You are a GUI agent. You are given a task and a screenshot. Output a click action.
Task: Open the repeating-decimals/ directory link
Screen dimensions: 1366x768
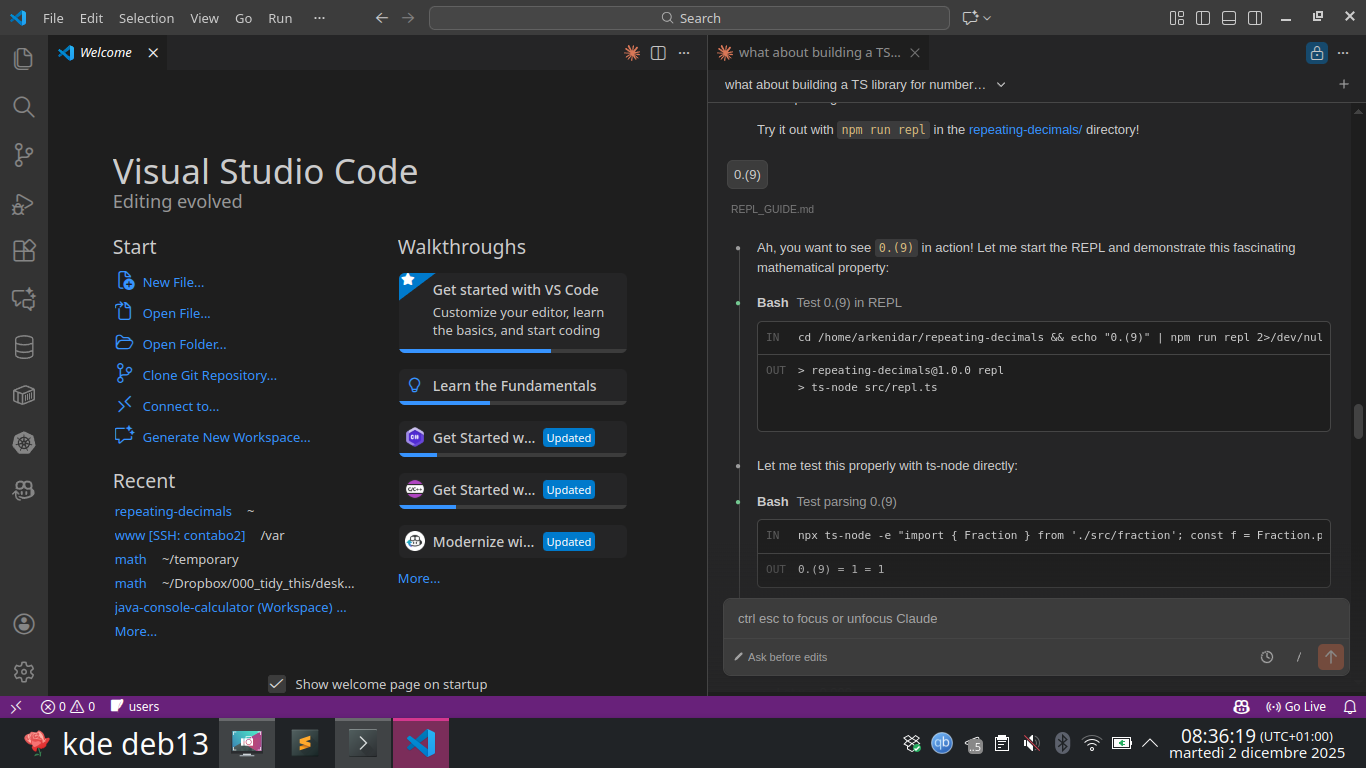1025,130
